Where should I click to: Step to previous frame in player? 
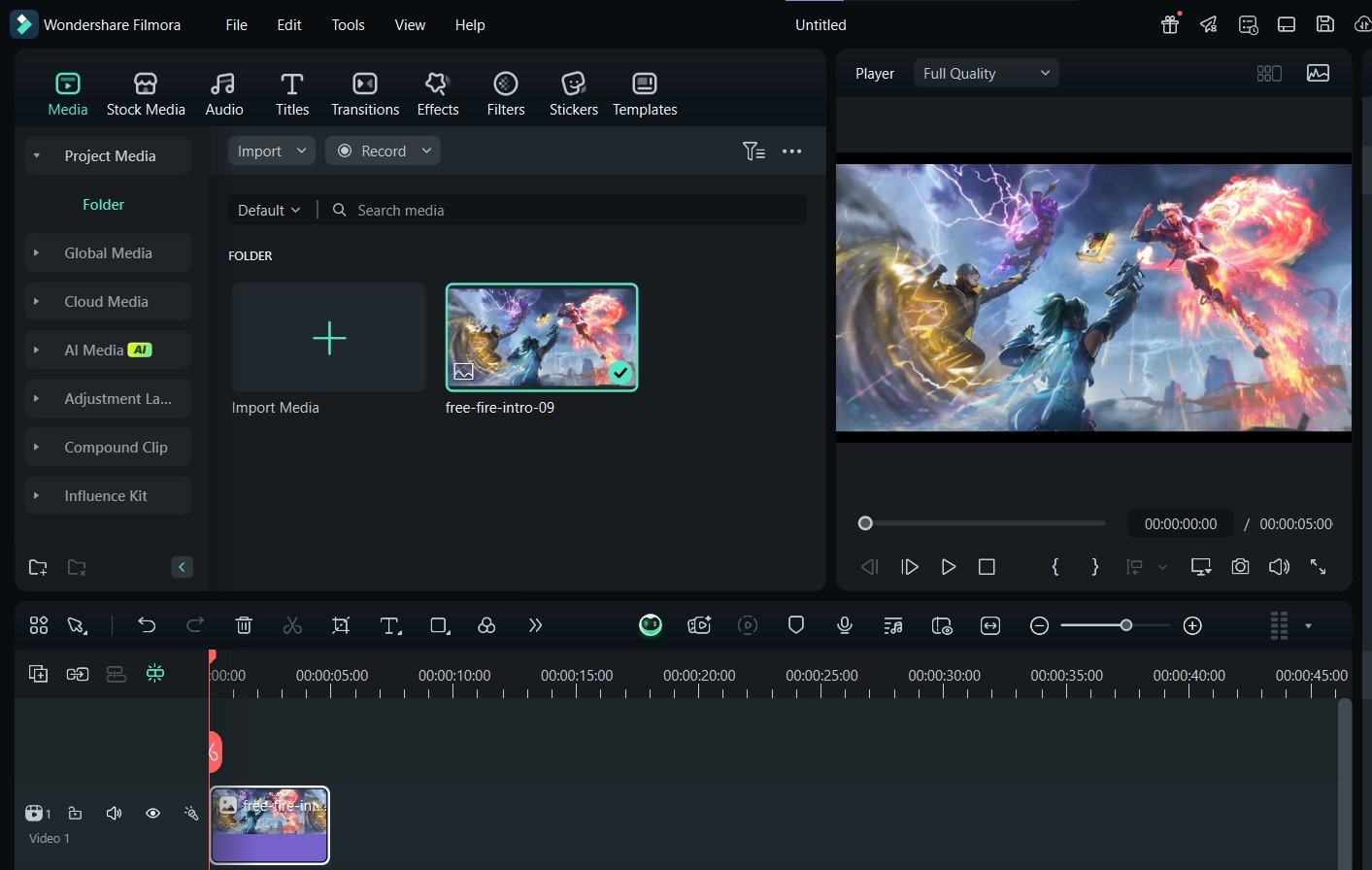pyautogui.click(x=870, y=566)
